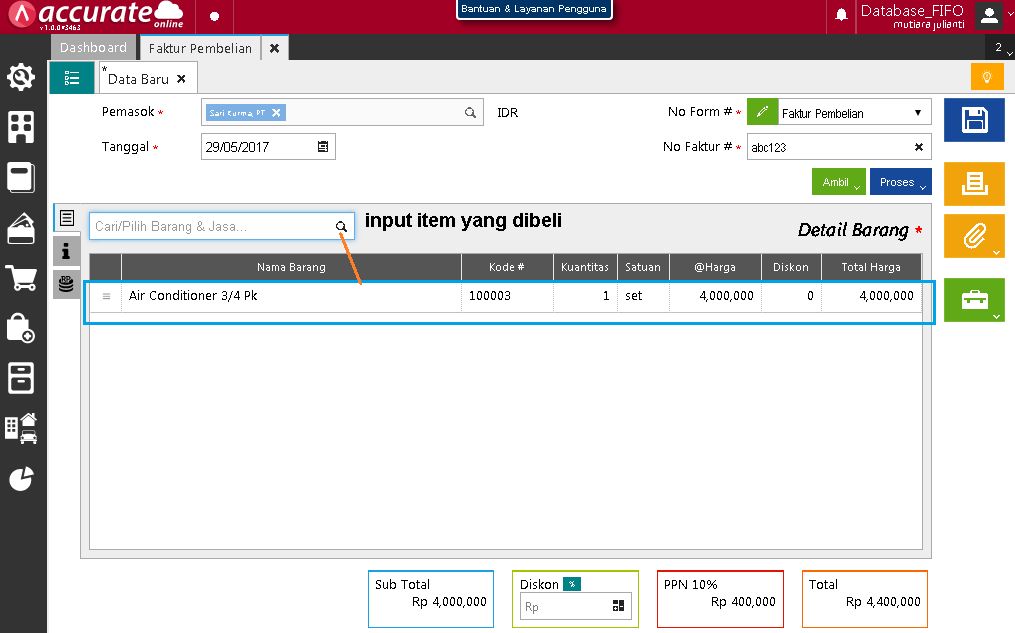This screenshot has height=633, width=1015.
Task: Open the calendar for the Tanggal field
Action: point(322,146)
